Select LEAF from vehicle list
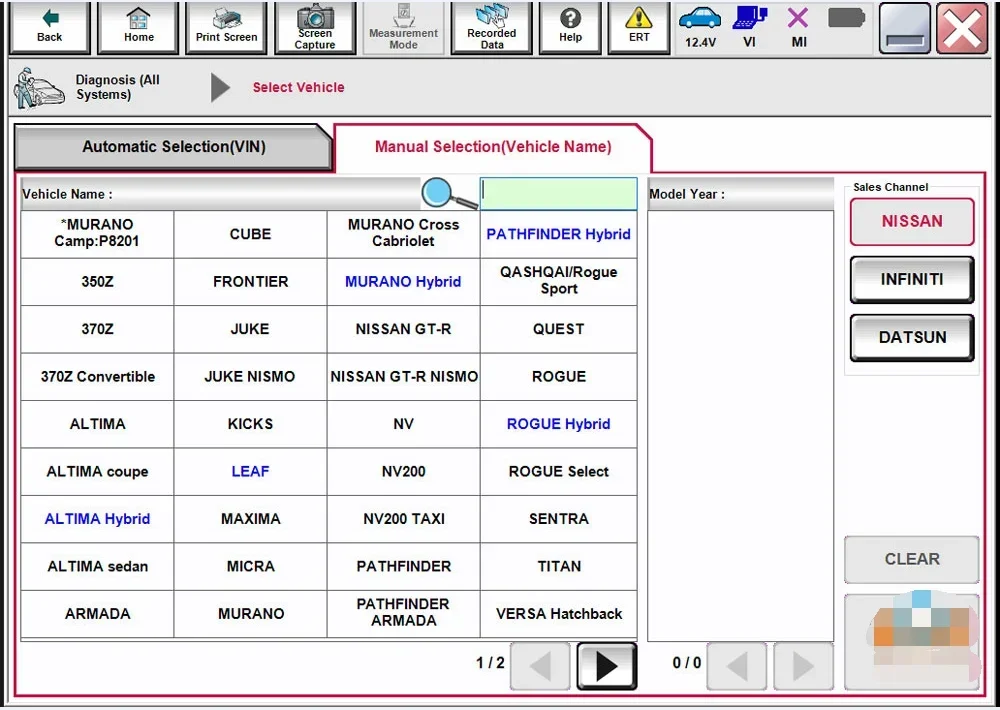The width and height of the screenshot is (1000, 710). pos(250,472)
